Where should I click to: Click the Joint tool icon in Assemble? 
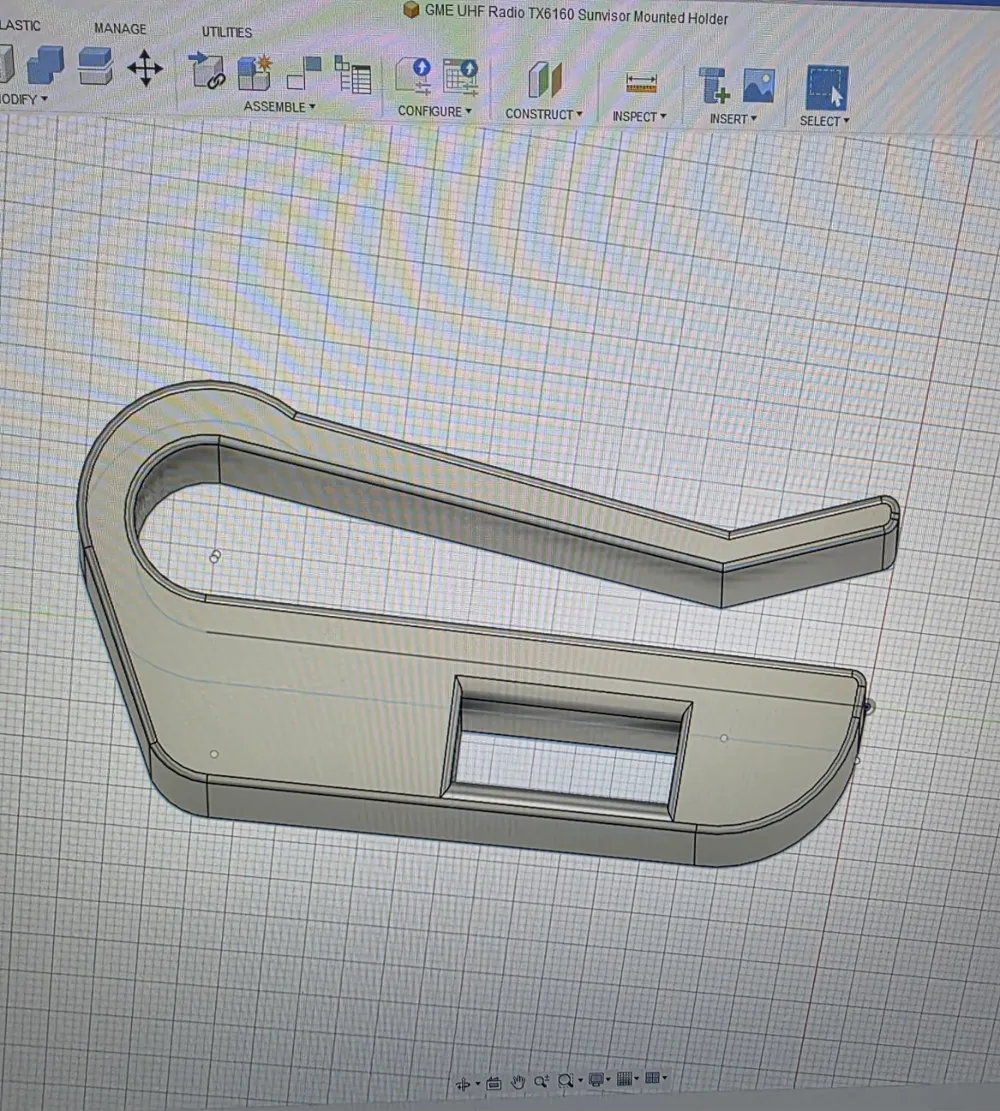(208, 70)
